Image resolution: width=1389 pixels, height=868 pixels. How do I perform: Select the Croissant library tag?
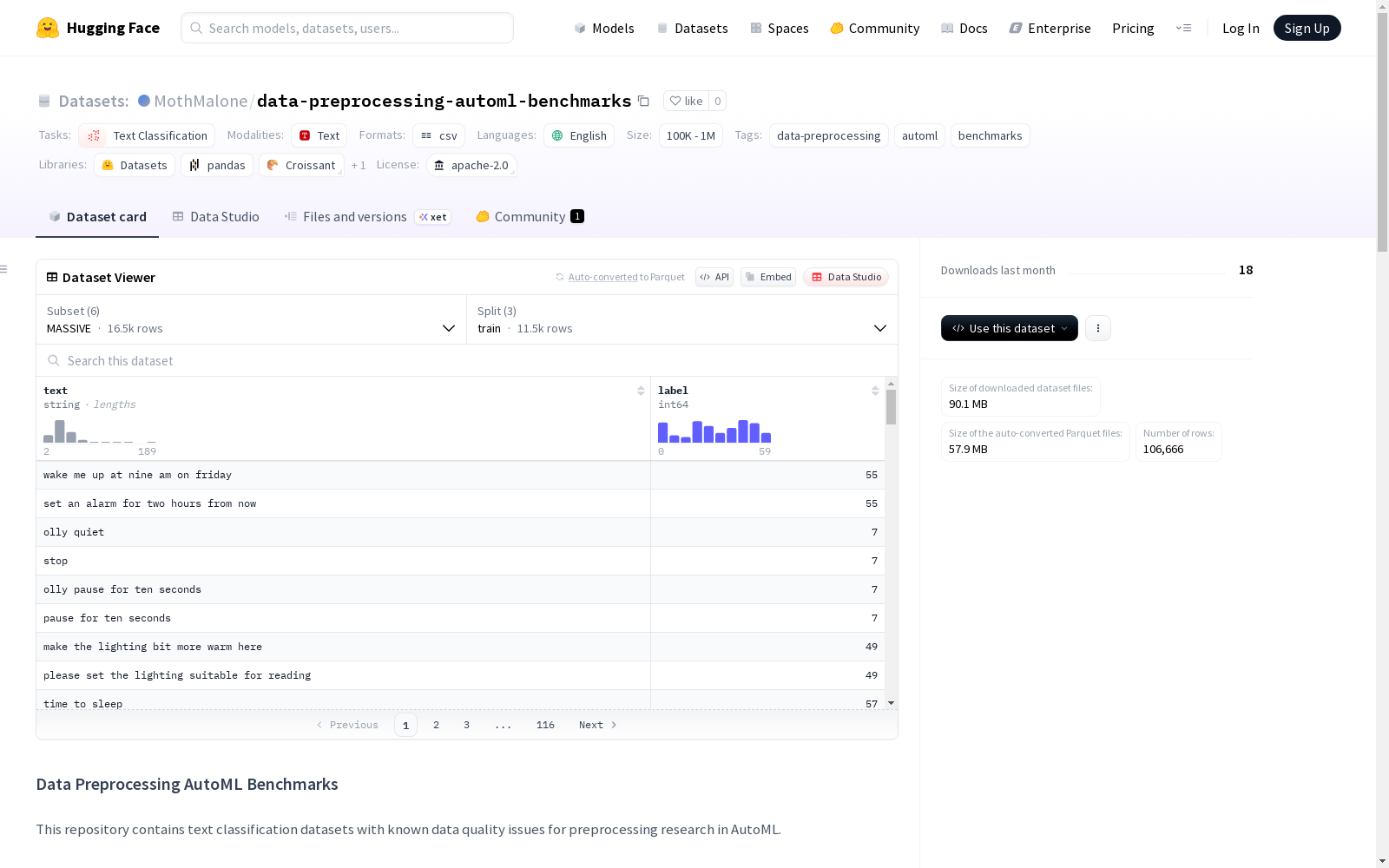[301, 165]
